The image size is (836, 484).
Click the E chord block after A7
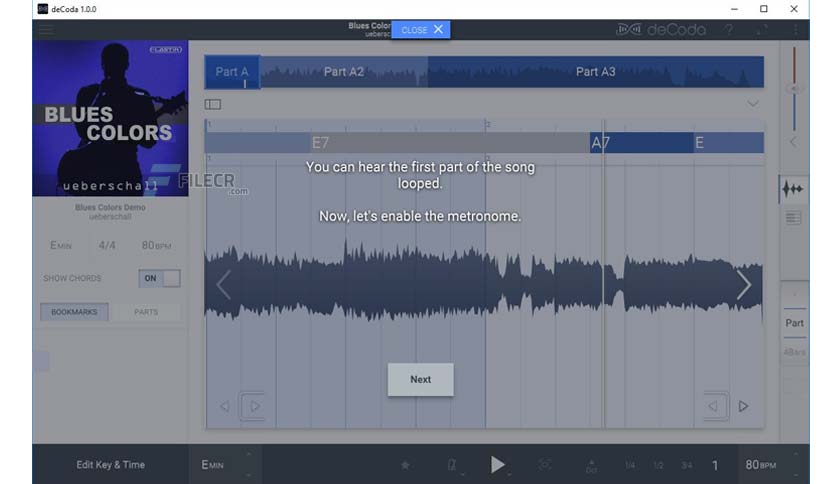tap(728, 143)
